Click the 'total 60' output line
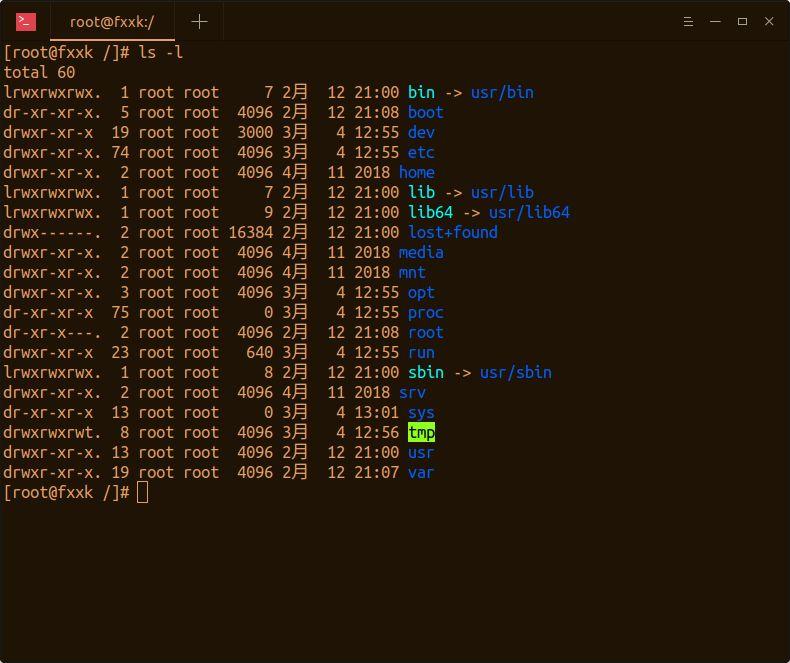The width and height of the screenshot is (790, 663). (x=39, y=72)
